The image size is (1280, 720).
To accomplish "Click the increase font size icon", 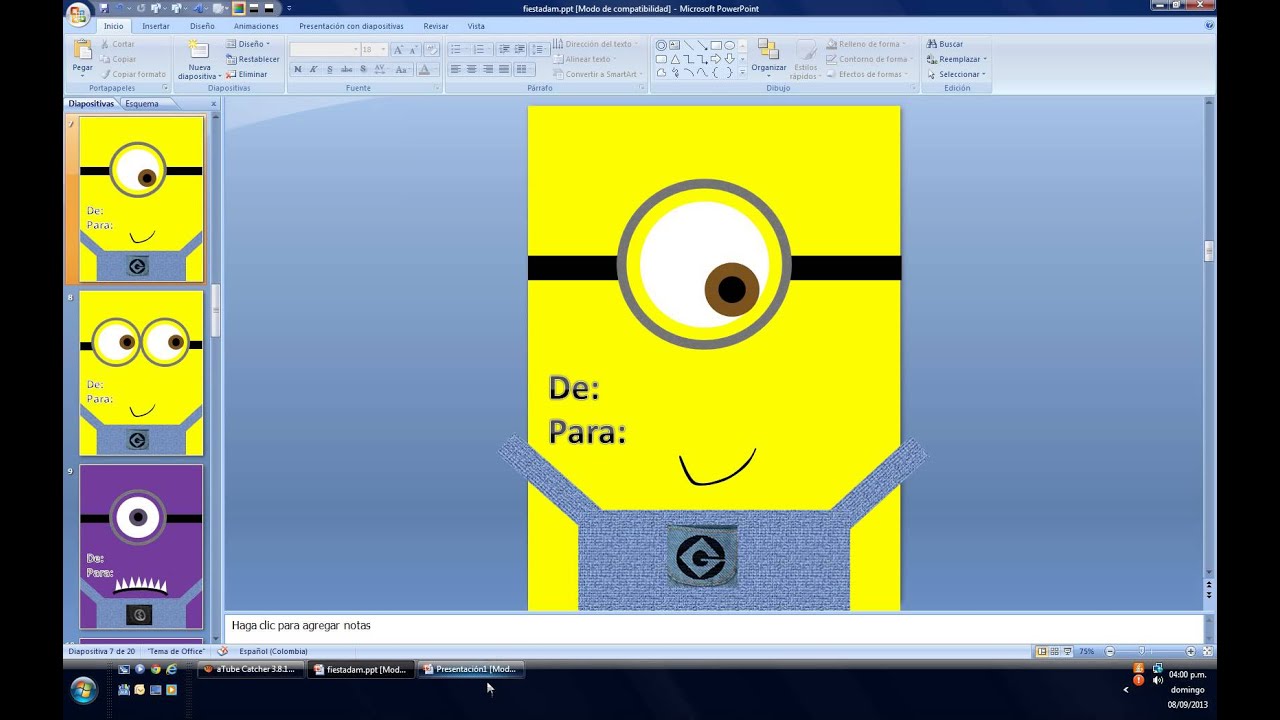I will 398,49.
